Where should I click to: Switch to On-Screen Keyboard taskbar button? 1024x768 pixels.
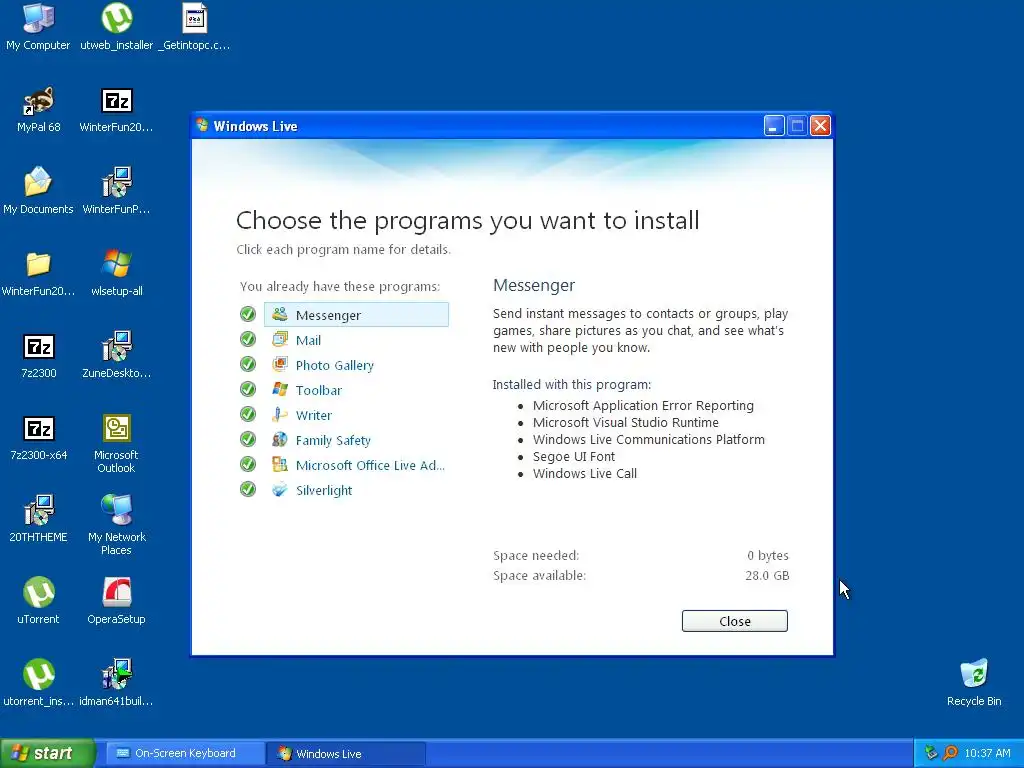pos(185,753)
